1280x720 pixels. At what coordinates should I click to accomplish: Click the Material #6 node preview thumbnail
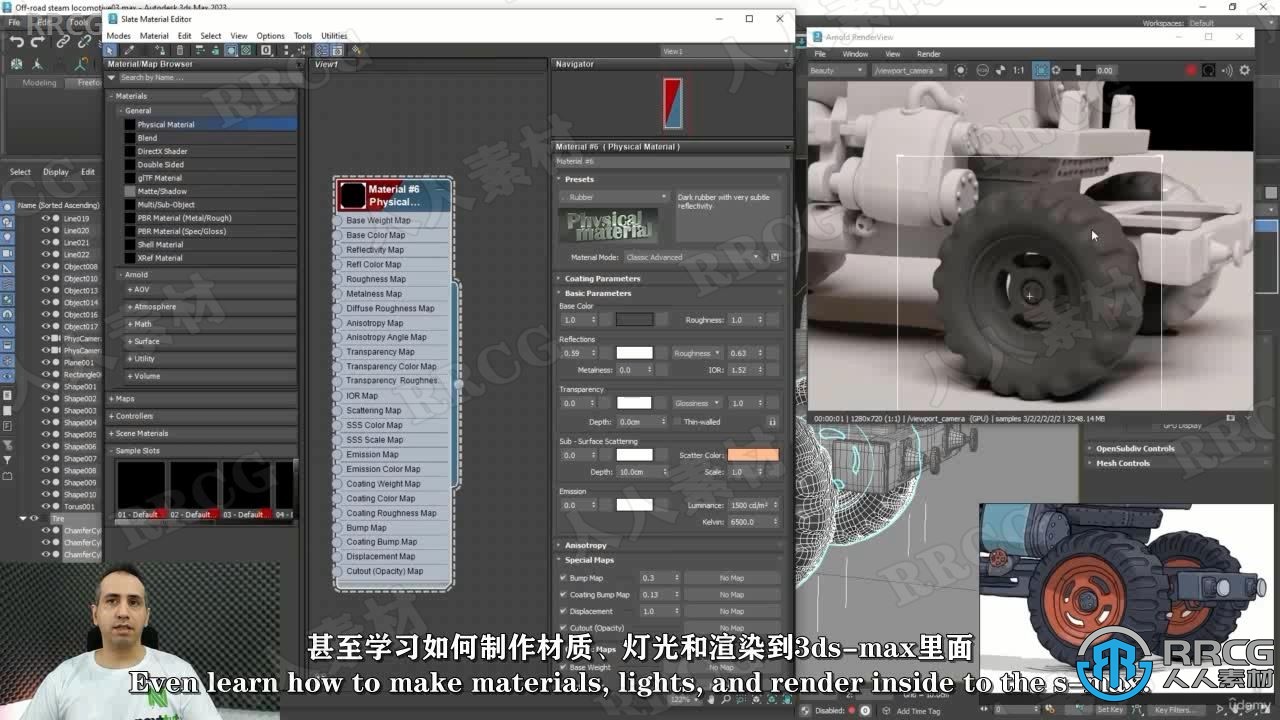tap(352, 195)
